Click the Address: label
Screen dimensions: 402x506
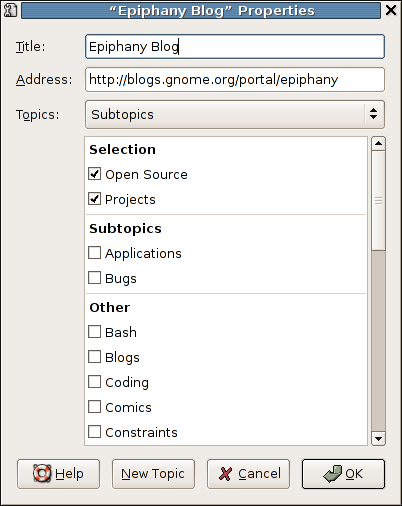click(44, 80)
